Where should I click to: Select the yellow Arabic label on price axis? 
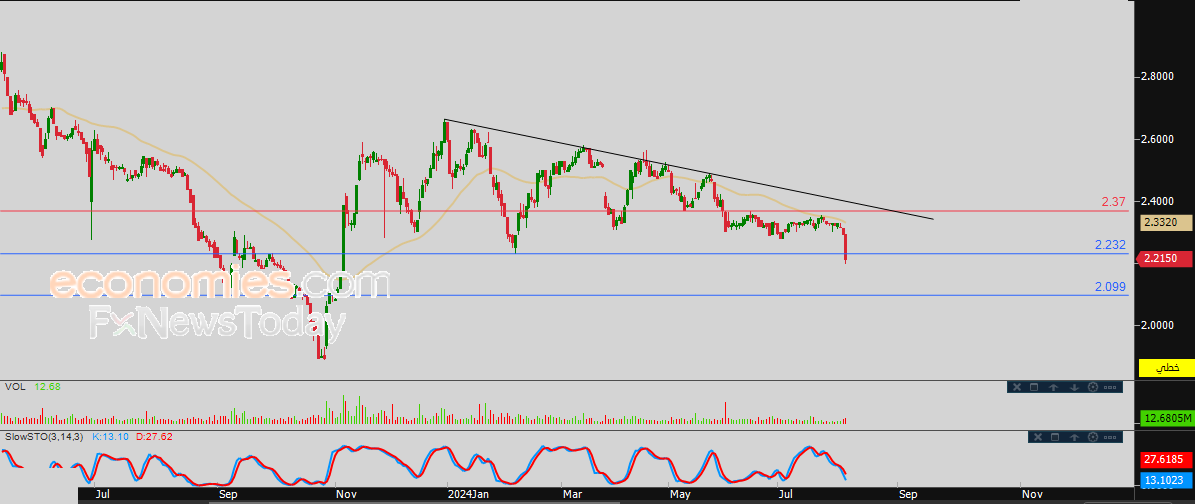(x=1165, y=368)
